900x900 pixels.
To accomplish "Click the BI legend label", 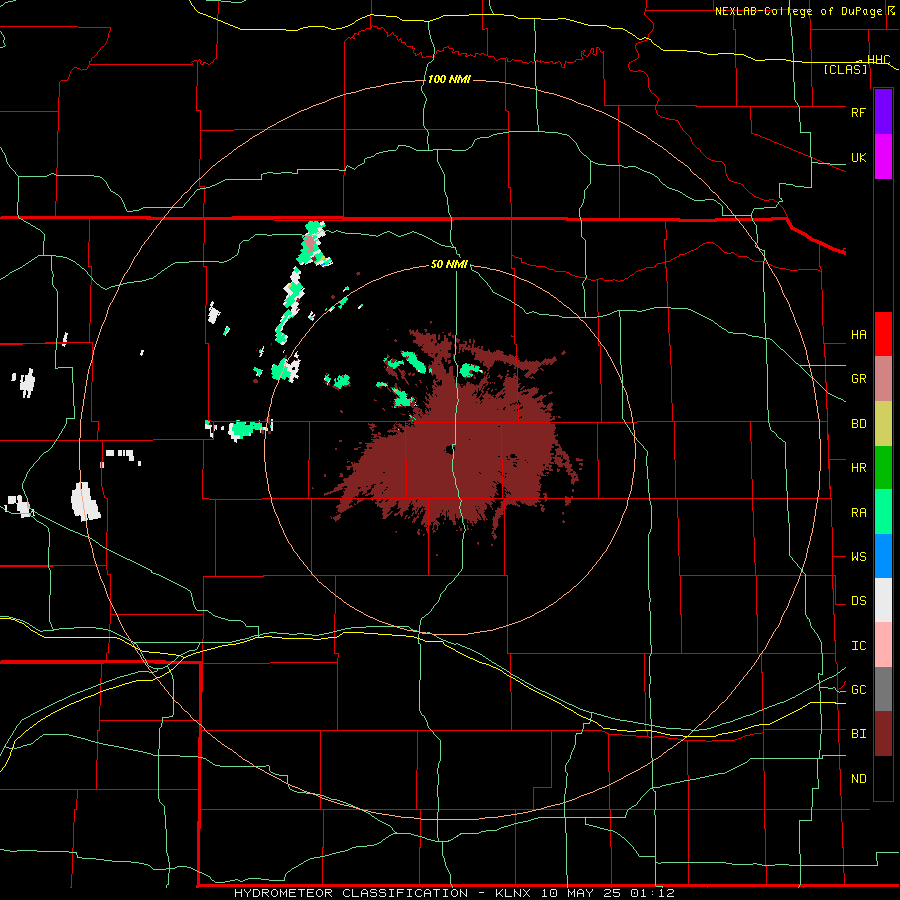I will 858,734.
